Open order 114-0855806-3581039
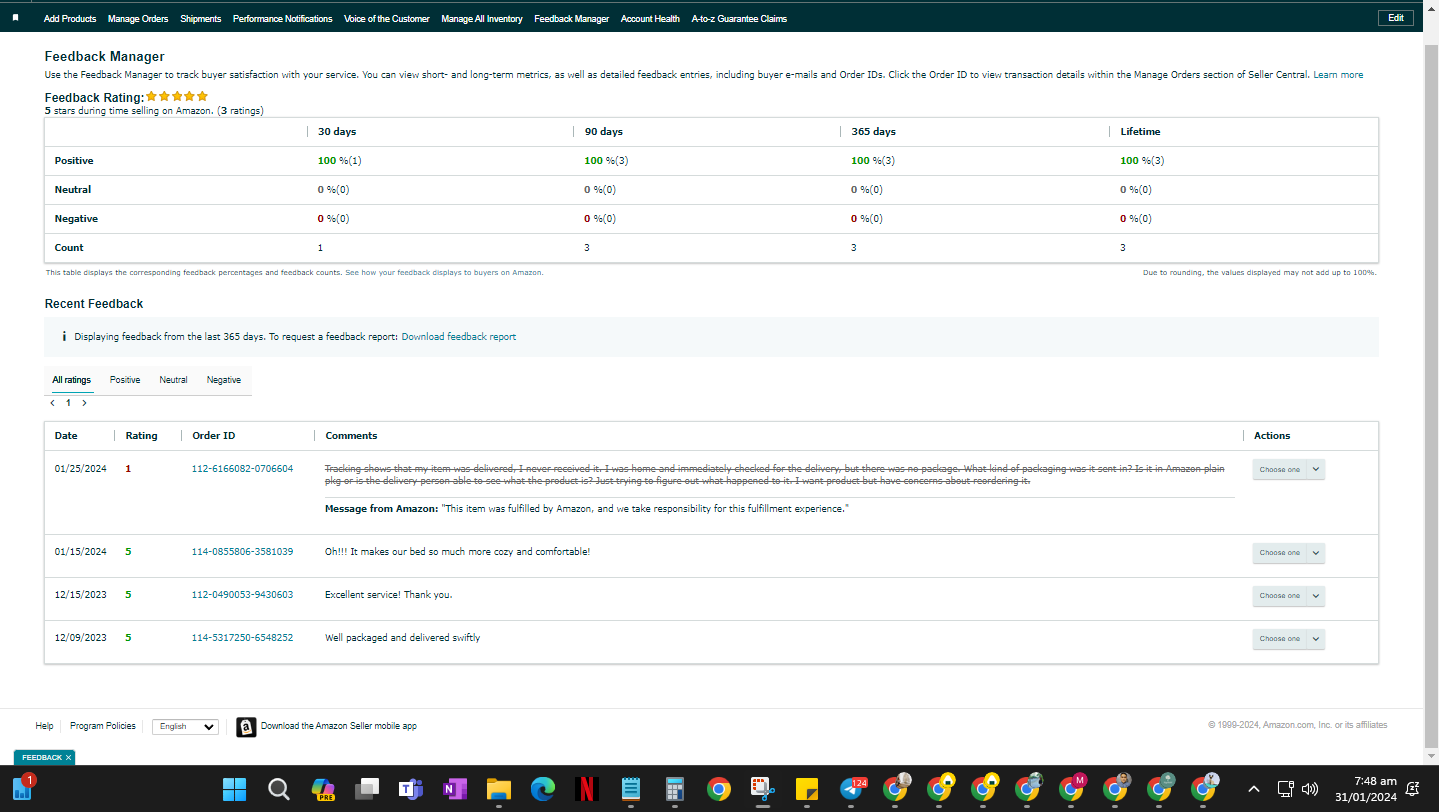The image size is (1439, 812). tap(242, 552)
